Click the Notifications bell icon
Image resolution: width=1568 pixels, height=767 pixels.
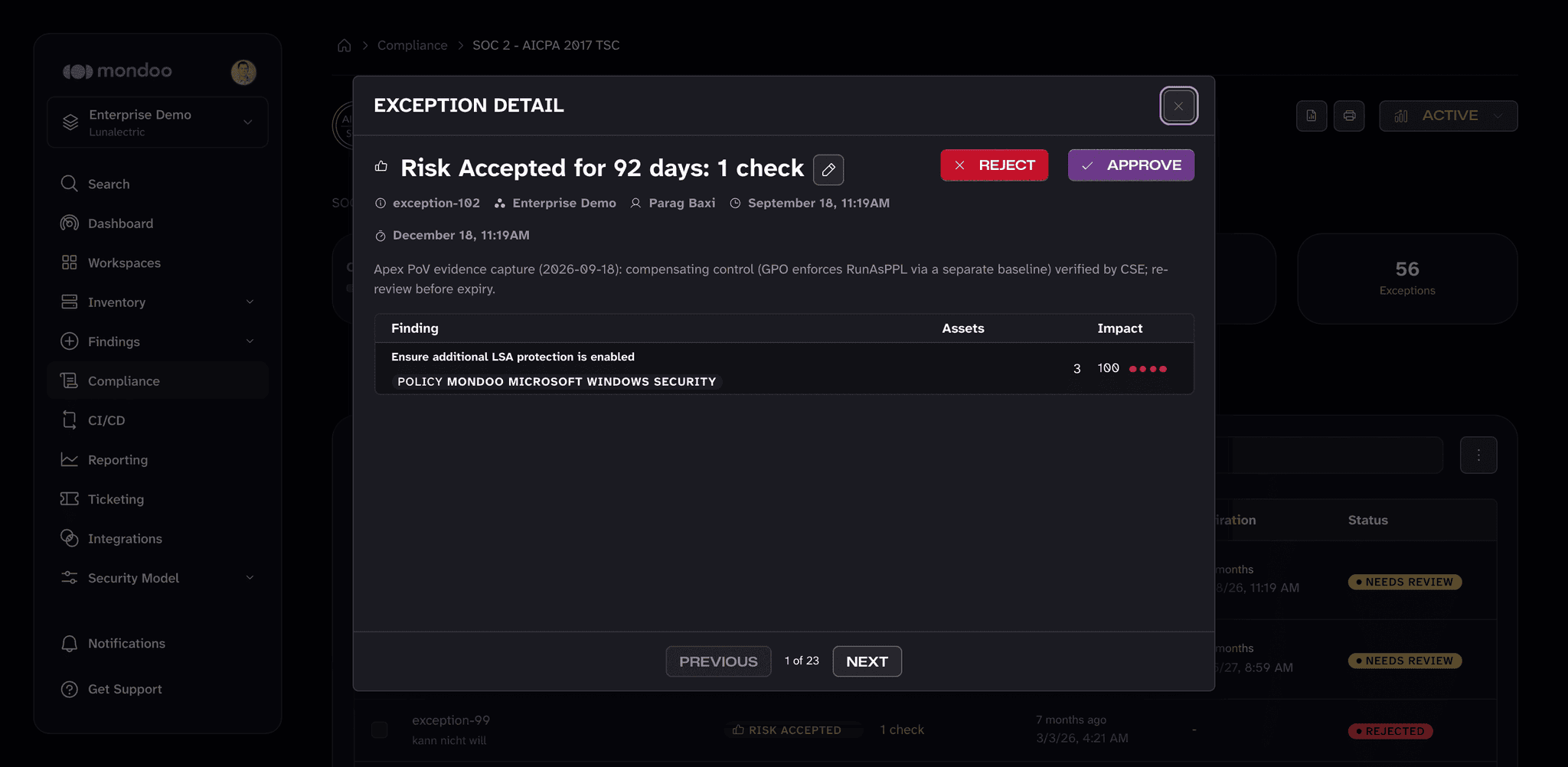coord(69,644)
